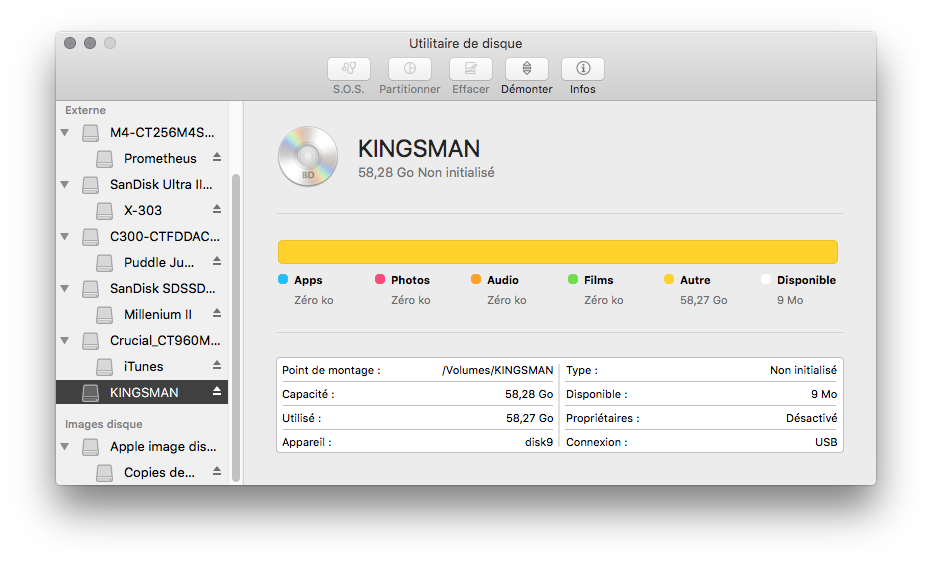Click the USB connection value
932x565 pixels.
point(826,442)
